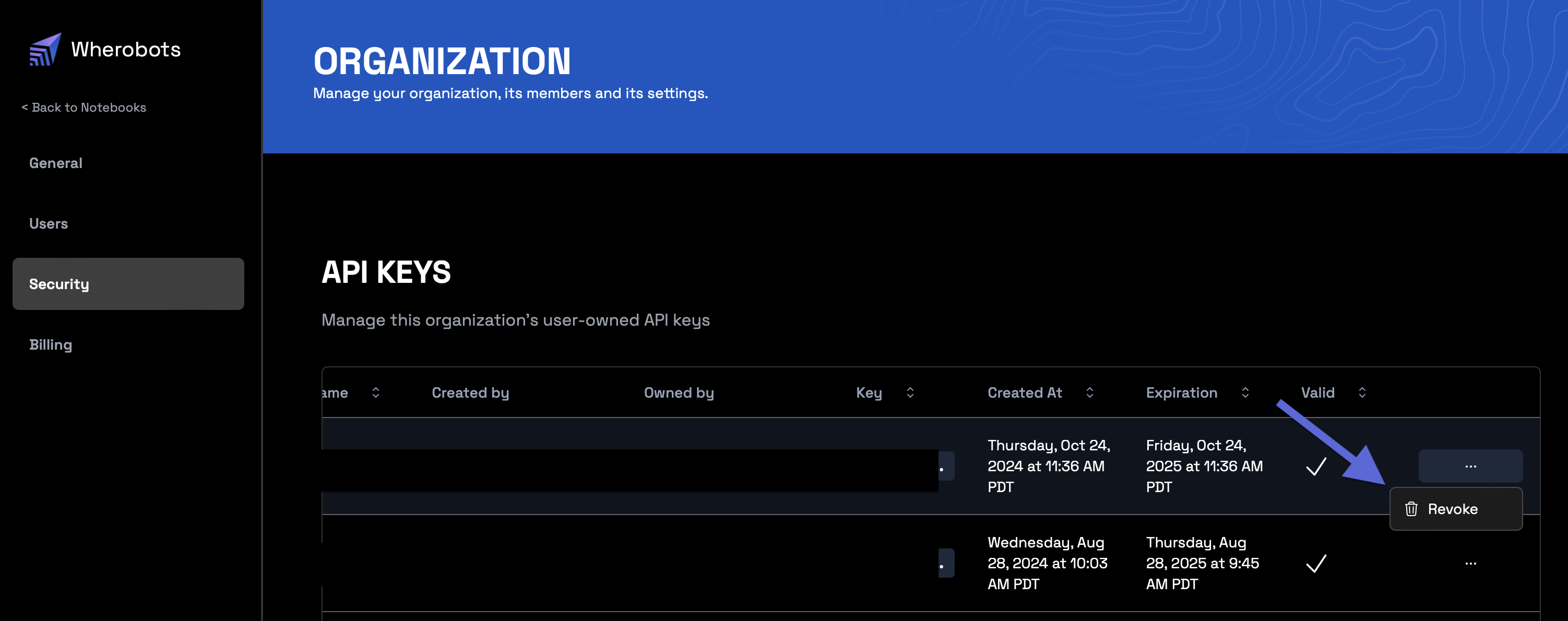Click the Owned by column header
This screenshot has width=1568, height=621.
pyautogui.click(x=679, y=392)
